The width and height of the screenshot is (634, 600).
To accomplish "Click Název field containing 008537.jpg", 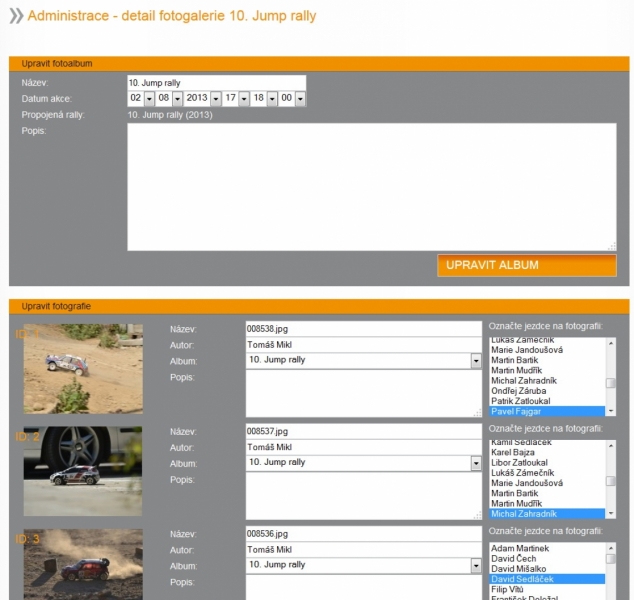I will [363, 431].
